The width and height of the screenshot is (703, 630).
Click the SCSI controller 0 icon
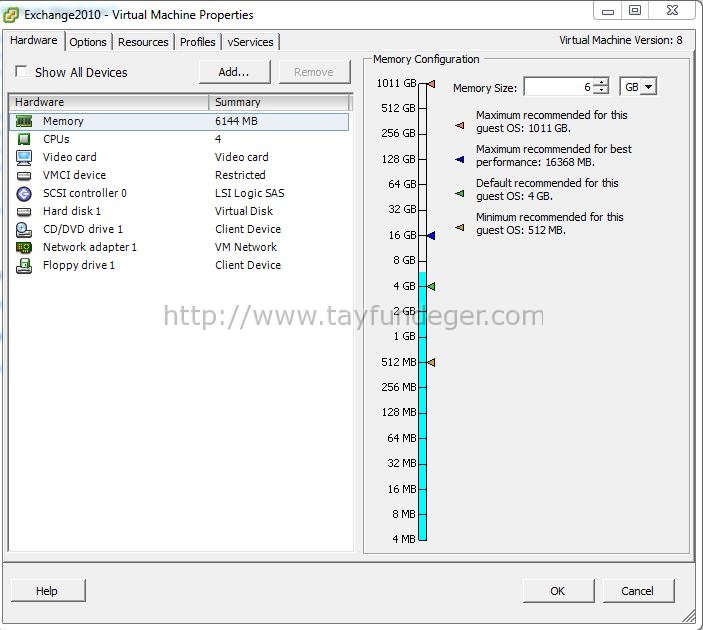[x=24, y=193]
